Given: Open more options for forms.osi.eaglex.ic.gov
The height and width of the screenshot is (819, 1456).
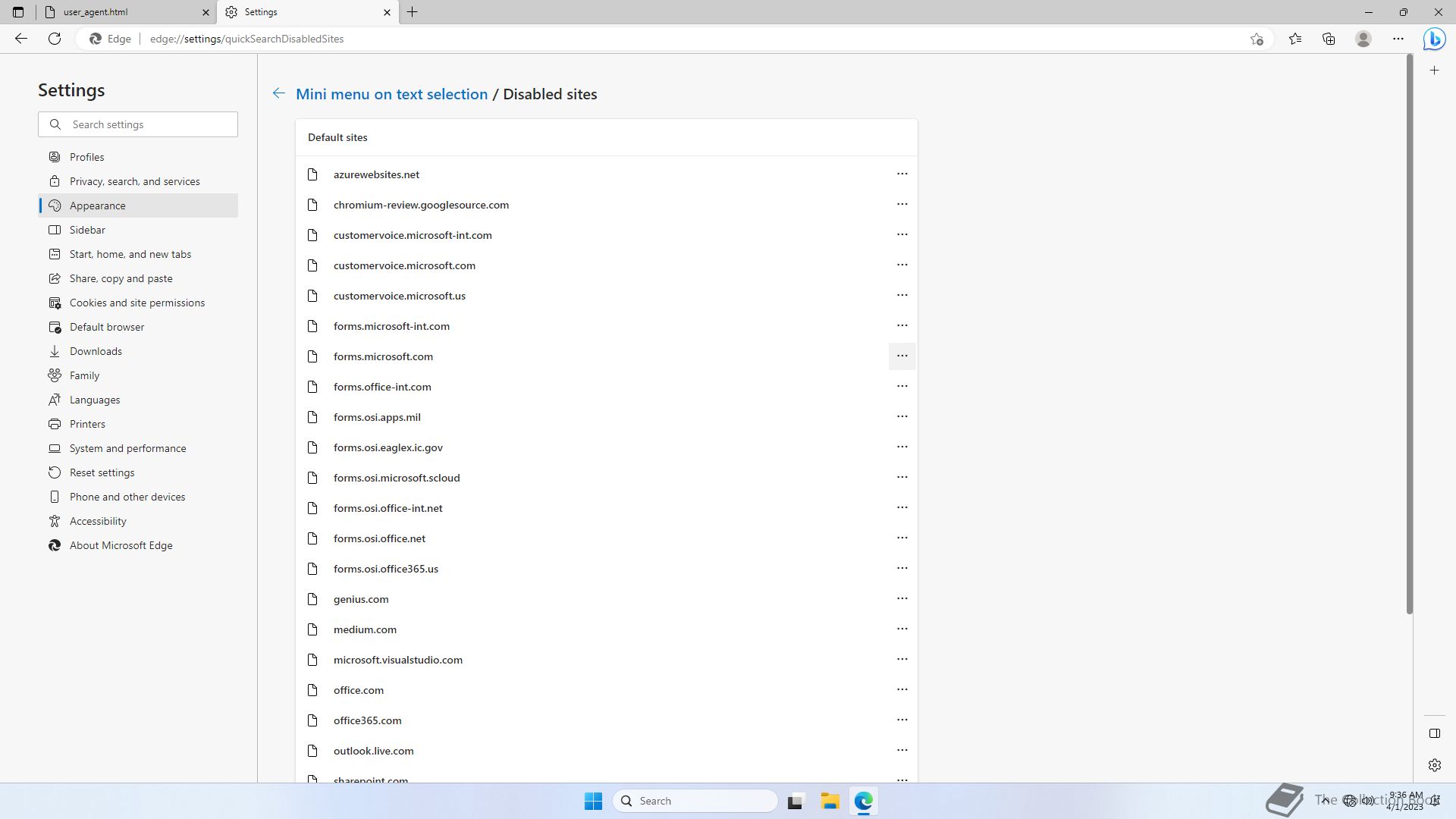Looking at the screenshot, I should [902, 447].
